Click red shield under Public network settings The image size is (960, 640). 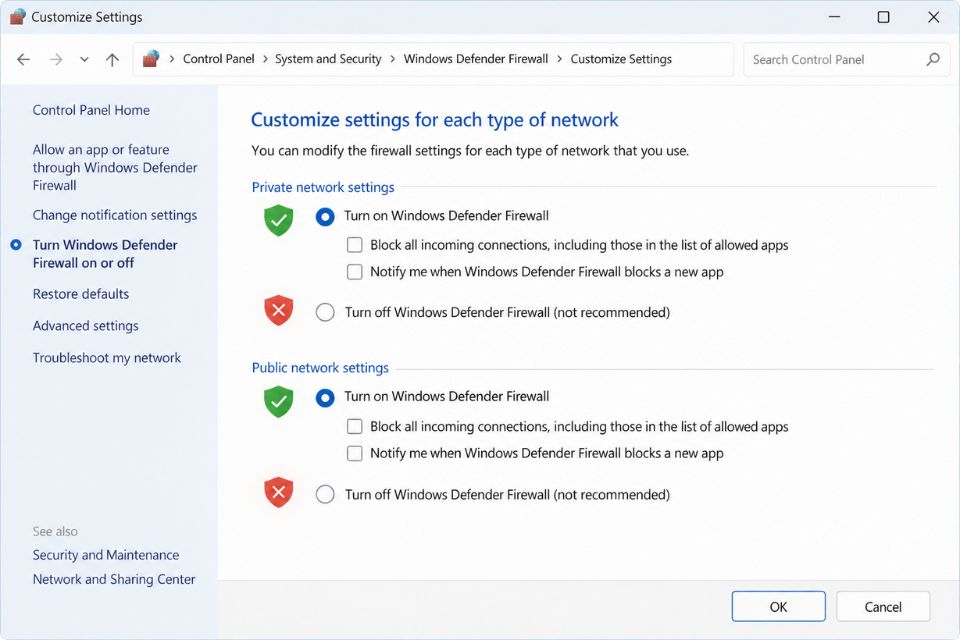[x=279, y=492]
